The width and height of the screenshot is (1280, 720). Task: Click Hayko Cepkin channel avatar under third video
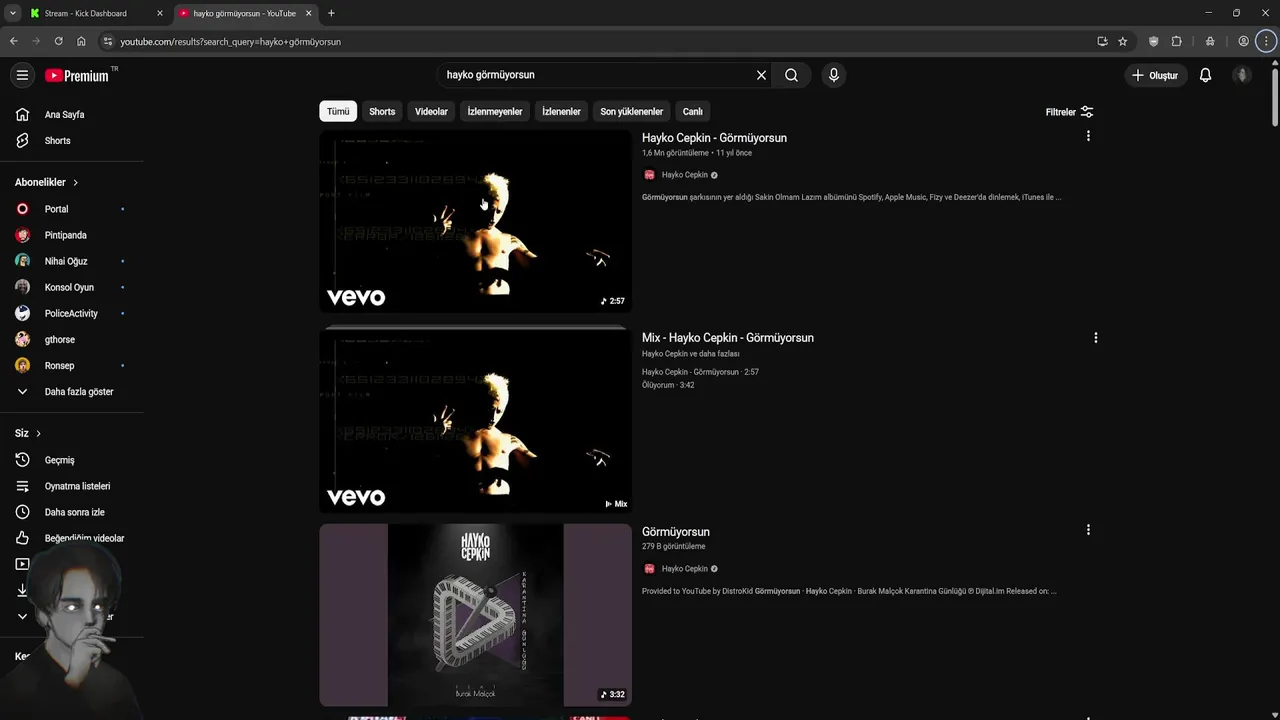click(649, 569)
